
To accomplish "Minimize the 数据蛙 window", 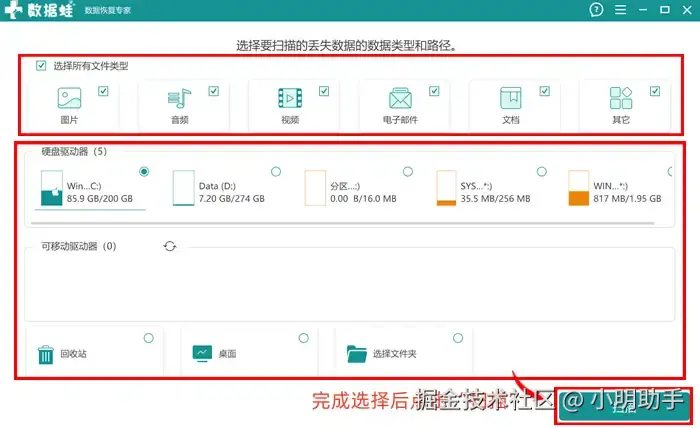I will click(643, 9).
